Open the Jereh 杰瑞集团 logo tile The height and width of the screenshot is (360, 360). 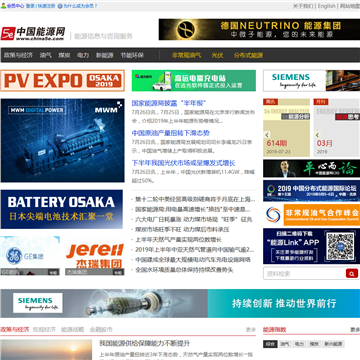click(95, 256)
